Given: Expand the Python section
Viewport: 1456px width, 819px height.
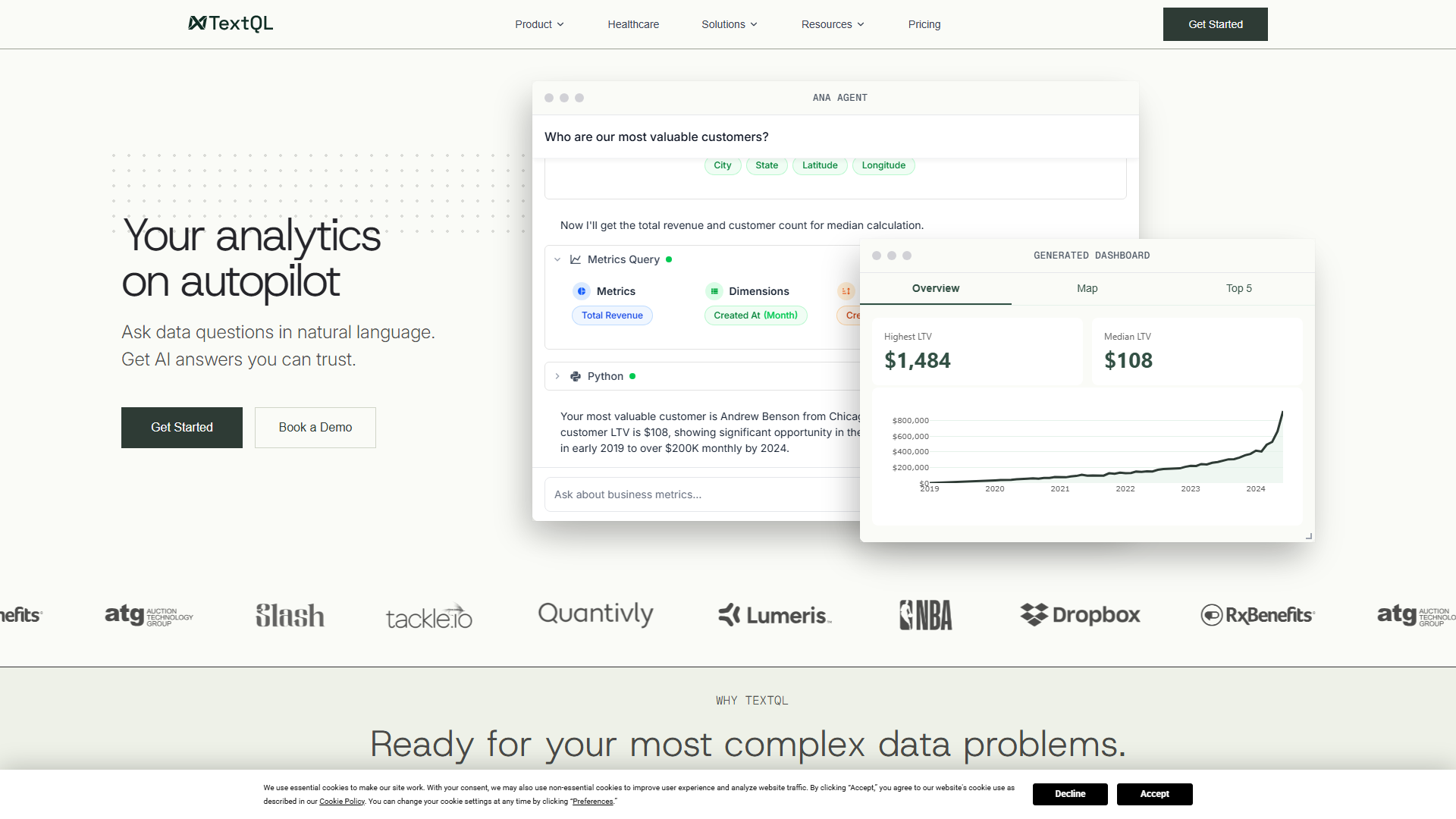Looking at the screenshot, I should [x=557, y=376].
